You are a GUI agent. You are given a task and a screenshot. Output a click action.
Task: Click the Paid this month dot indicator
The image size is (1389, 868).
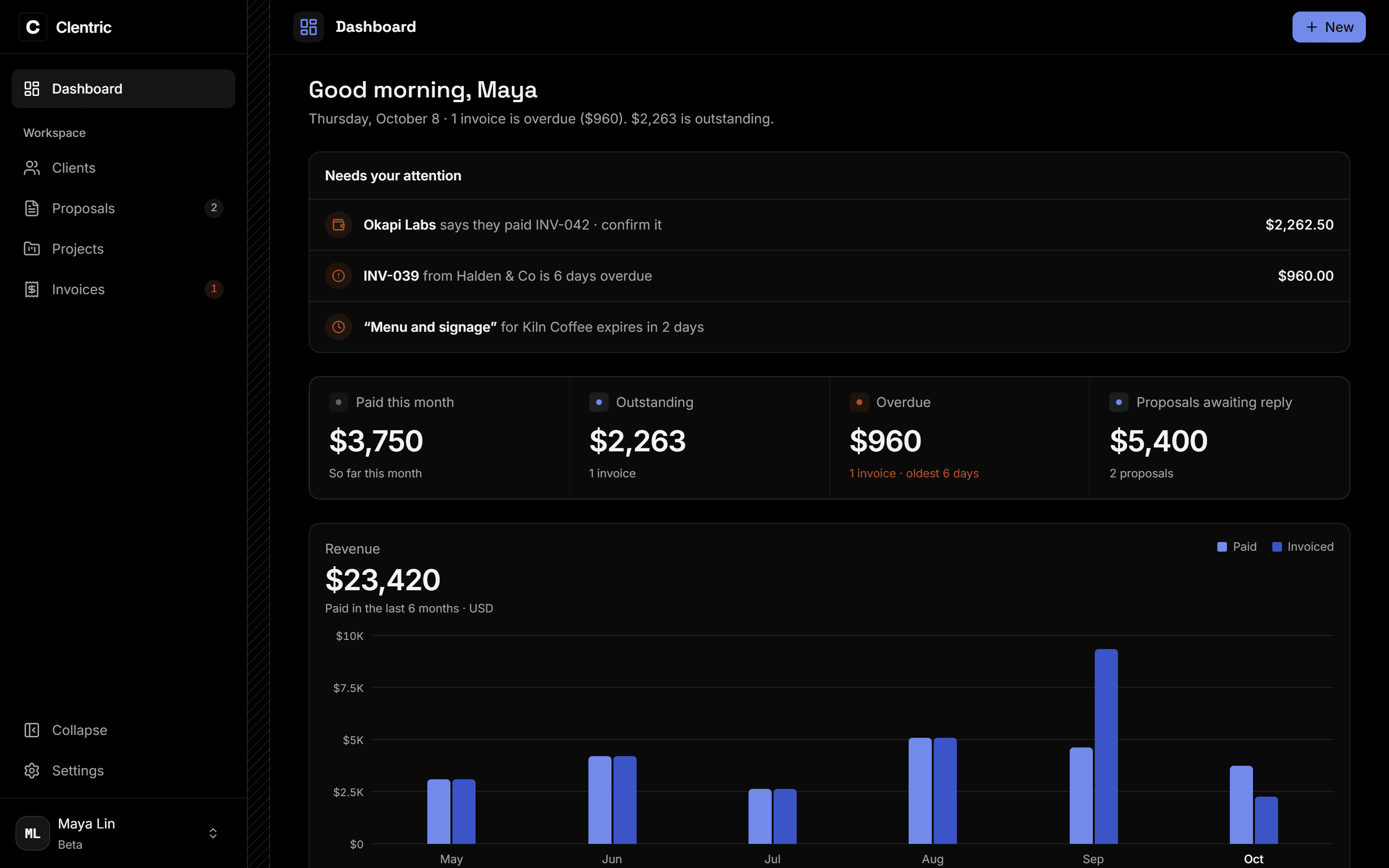339,402
